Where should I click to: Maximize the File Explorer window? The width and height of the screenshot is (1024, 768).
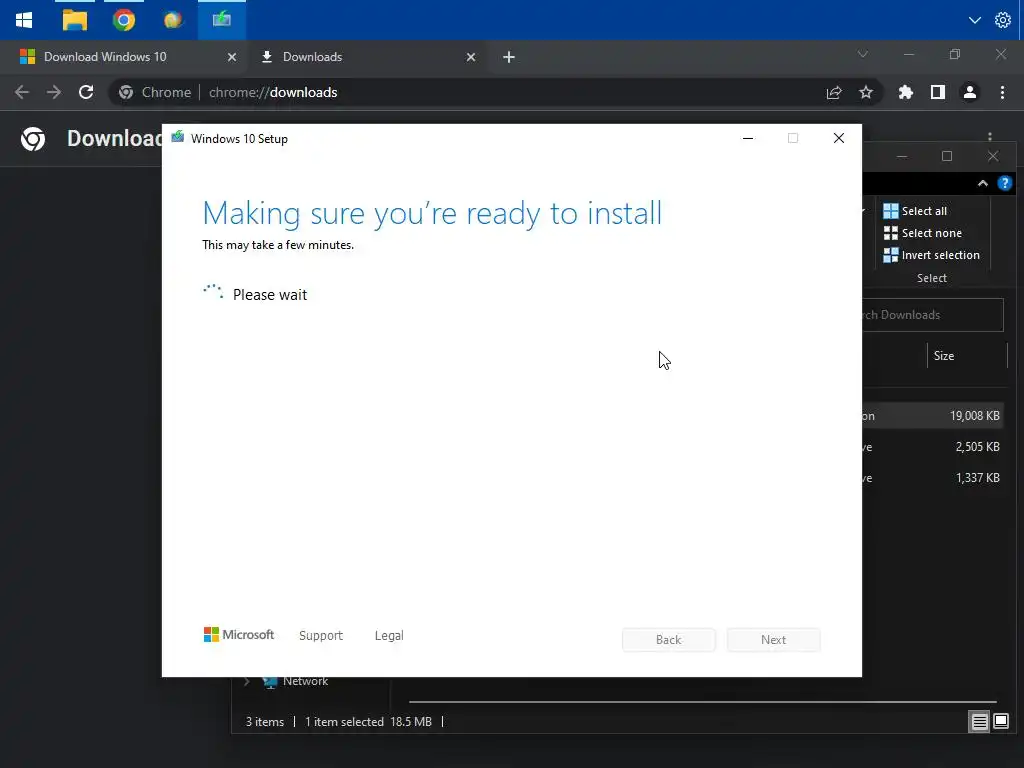tap(947, 156)
